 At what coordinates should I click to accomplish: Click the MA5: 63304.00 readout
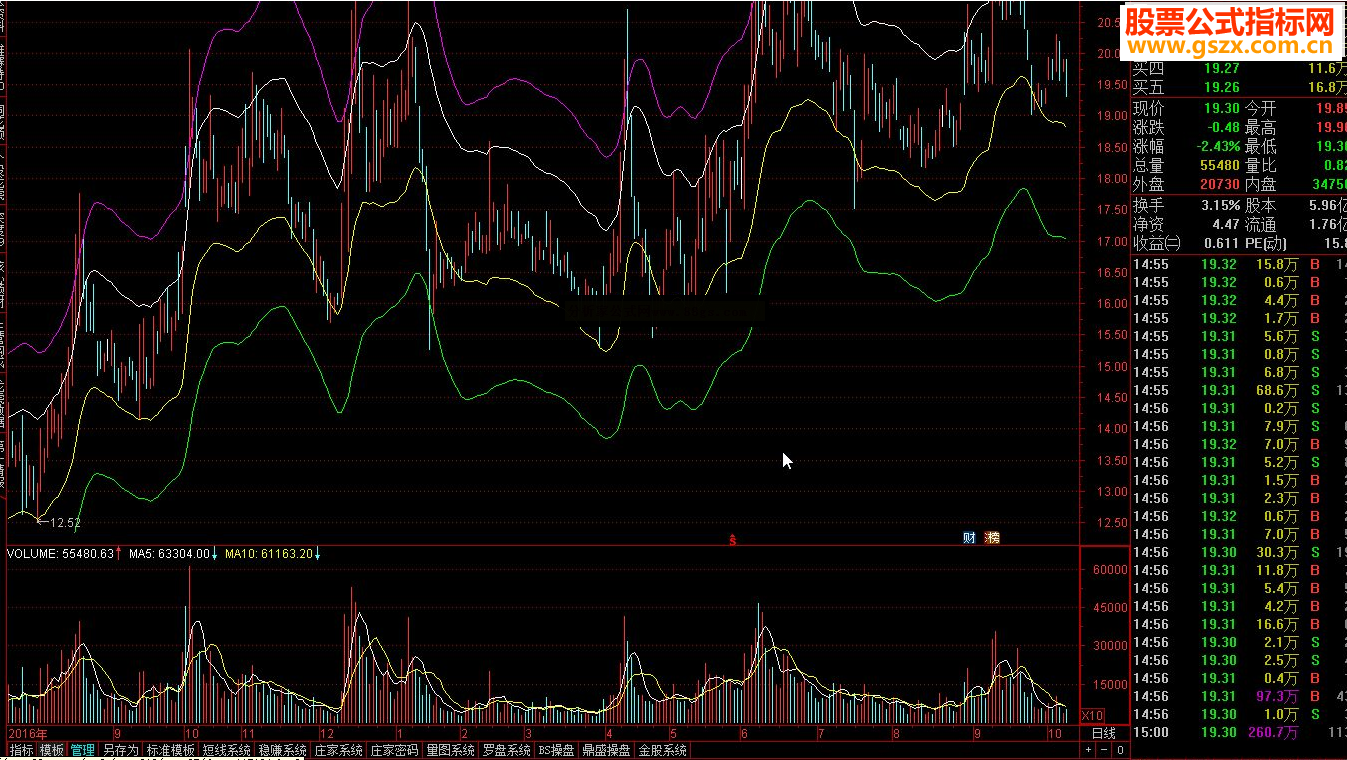[x=168, y=553]
